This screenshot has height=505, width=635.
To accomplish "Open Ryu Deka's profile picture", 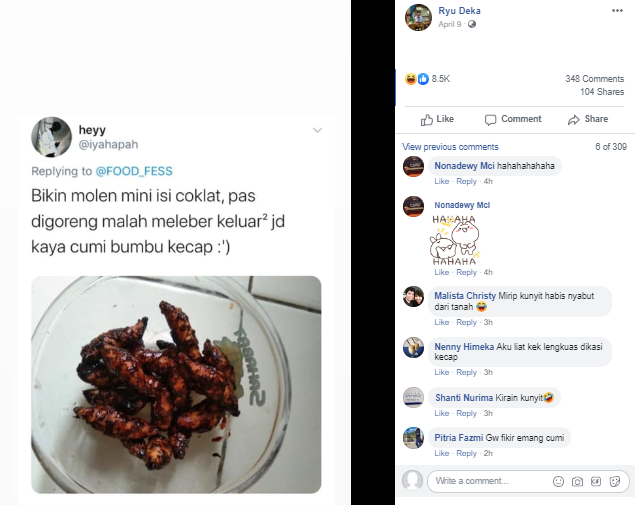I will (x=418, y=16).
